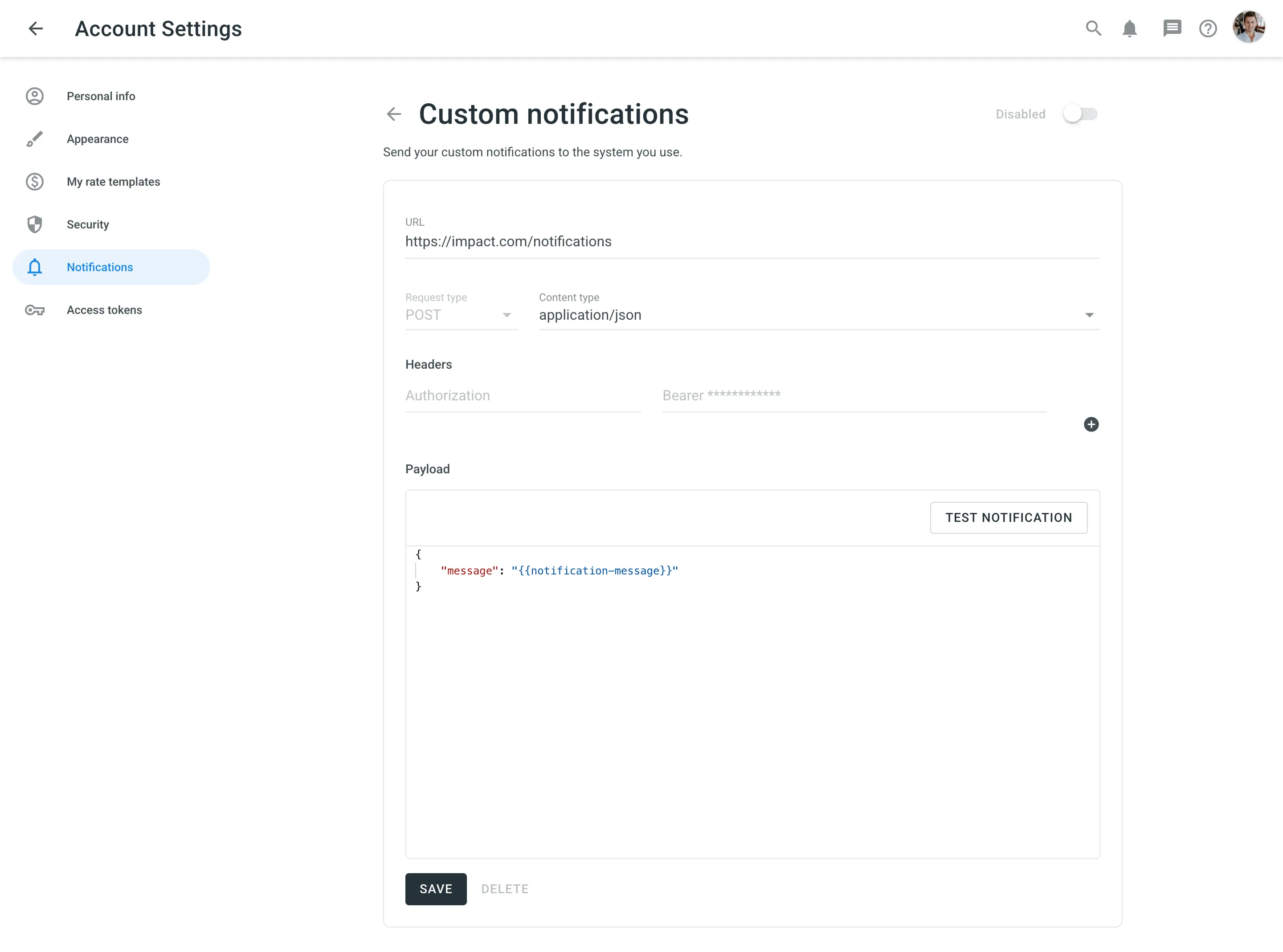Open chat messages from the top bar
This screenshot has height=952, width=1283.
tap(1172, 28)
